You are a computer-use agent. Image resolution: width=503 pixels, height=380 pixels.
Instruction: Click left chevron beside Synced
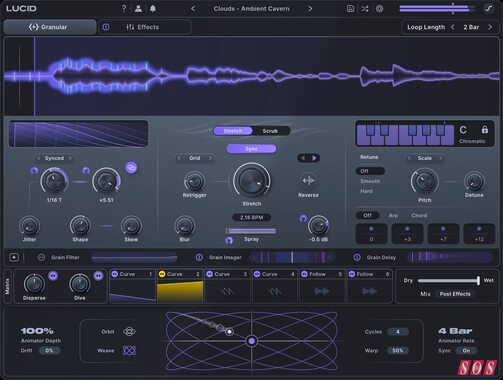click(x=39, y=158)
